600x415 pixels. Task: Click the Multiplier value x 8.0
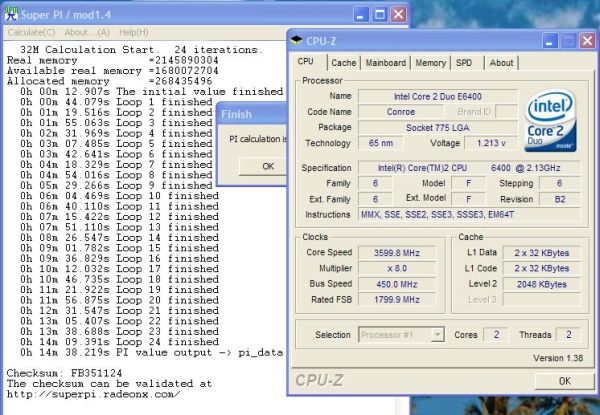point(397,268)
